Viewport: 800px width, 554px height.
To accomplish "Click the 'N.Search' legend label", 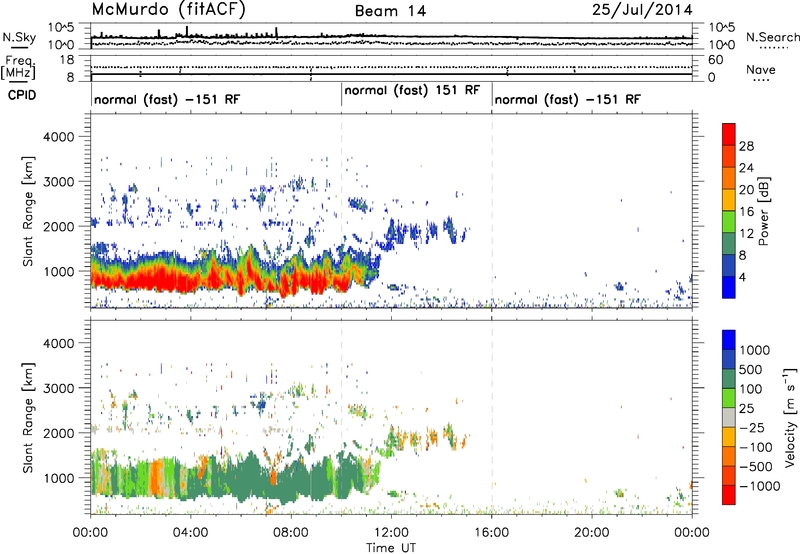I will (x=772, y=37).
